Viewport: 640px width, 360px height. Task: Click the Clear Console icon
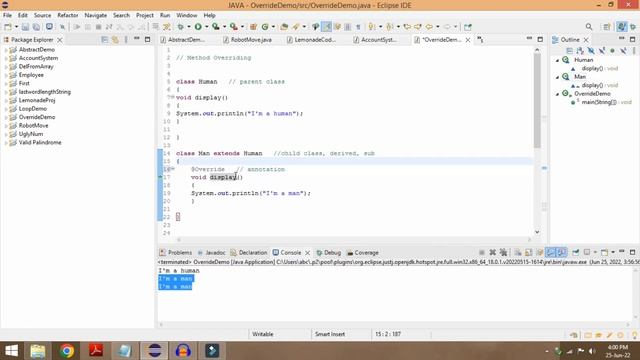click(518, 252)
